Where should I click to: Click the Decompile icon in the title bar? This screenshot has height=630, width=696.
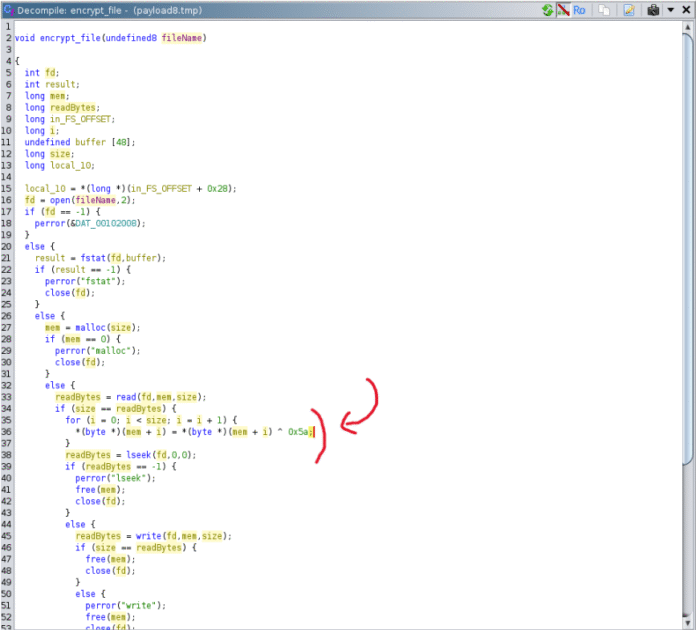[8, 9]
